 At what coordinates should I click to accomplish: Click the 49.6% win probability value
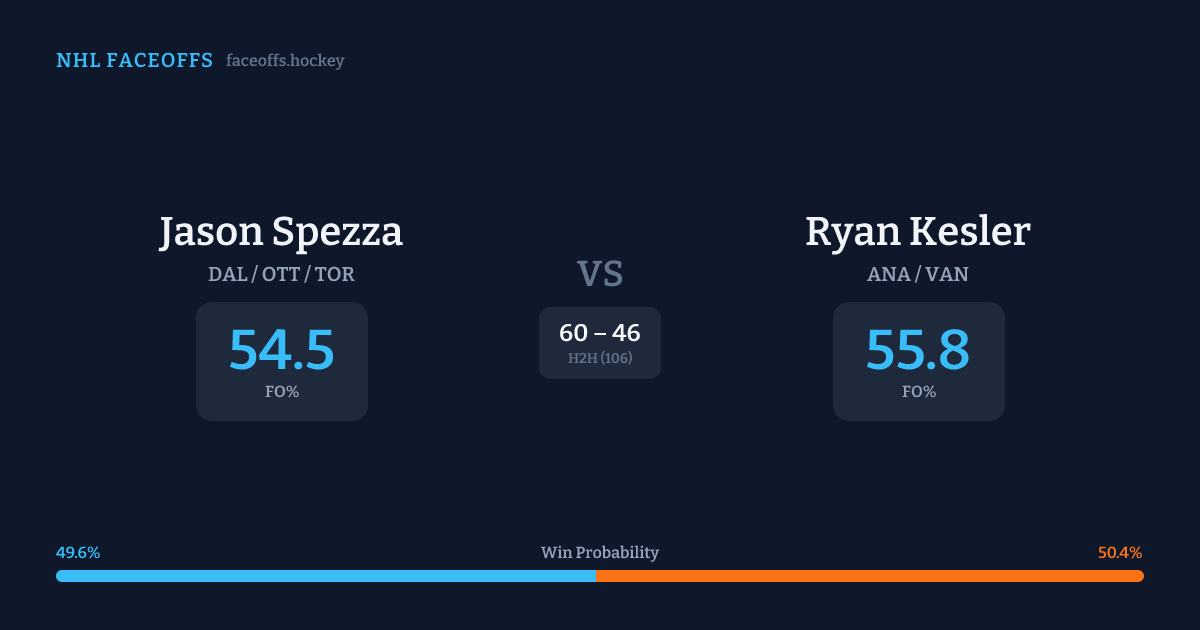click(x=78, y=553)
